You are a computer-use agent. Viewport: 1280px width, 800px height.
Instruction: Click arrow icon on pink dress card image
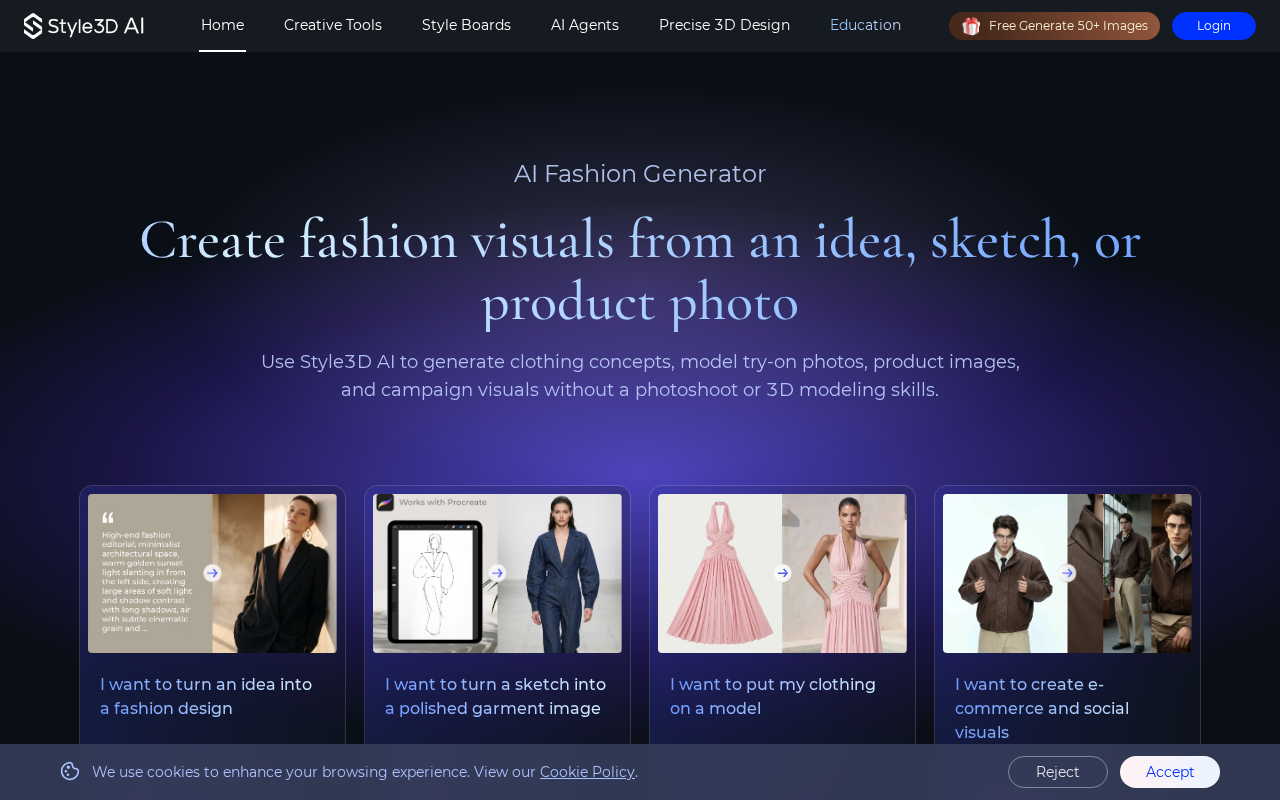tap(783, 573)
